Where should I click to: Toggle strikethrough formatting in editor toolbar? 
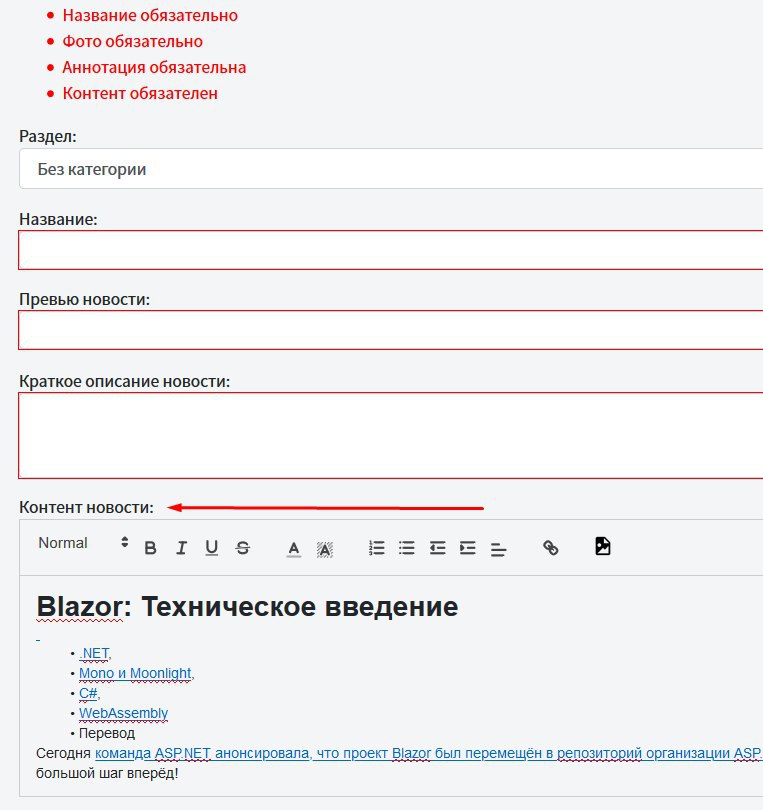tap(242, 548)
